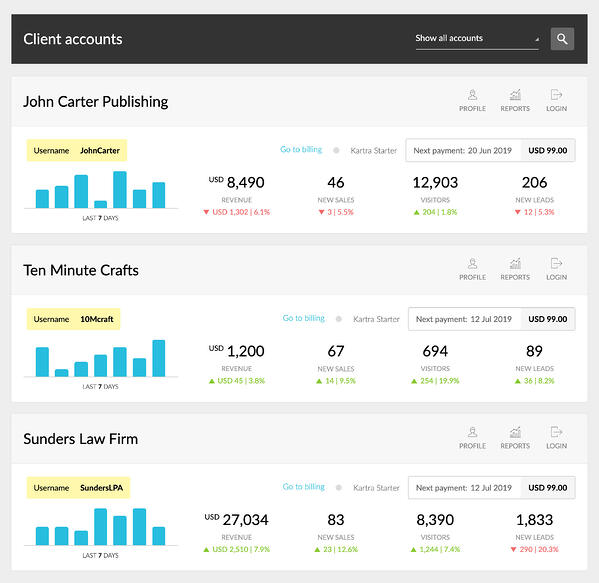Click the John Carter Publishing title

coord(96,102)
